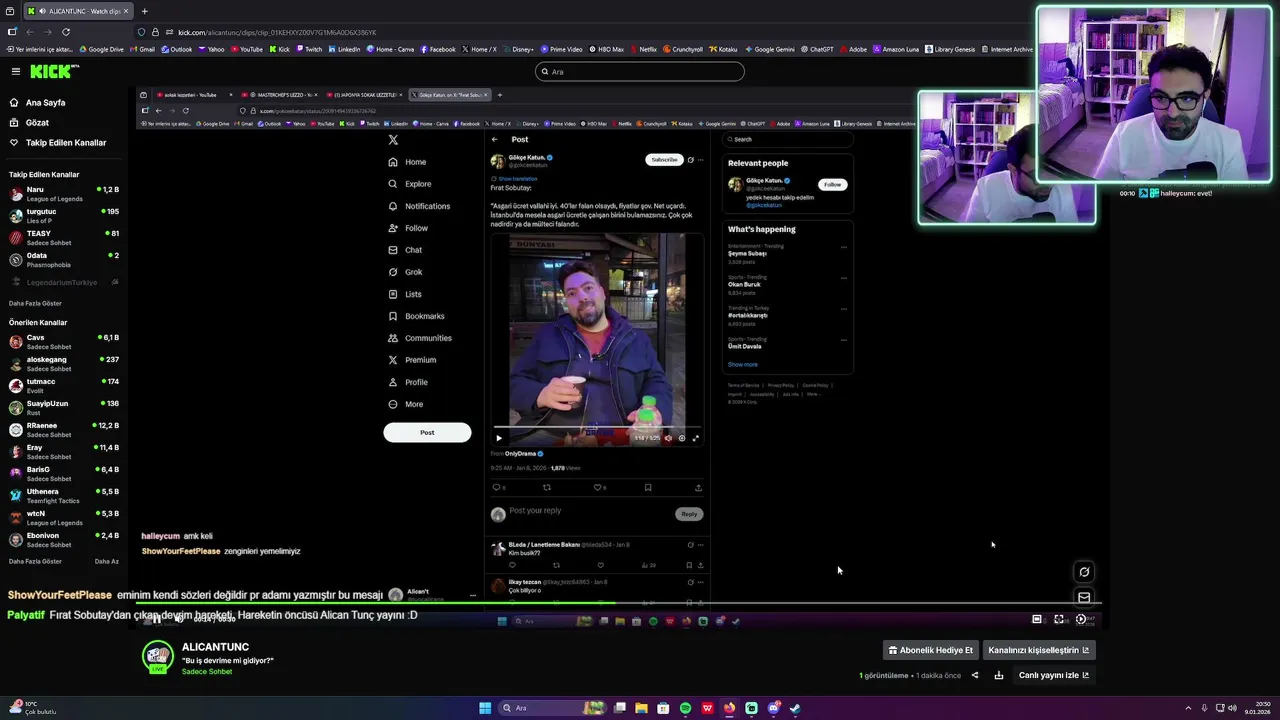This screenshot has width=1280, height=720.
Task: Open Cavs recommended channel
Action: click(x=64, y=342)
